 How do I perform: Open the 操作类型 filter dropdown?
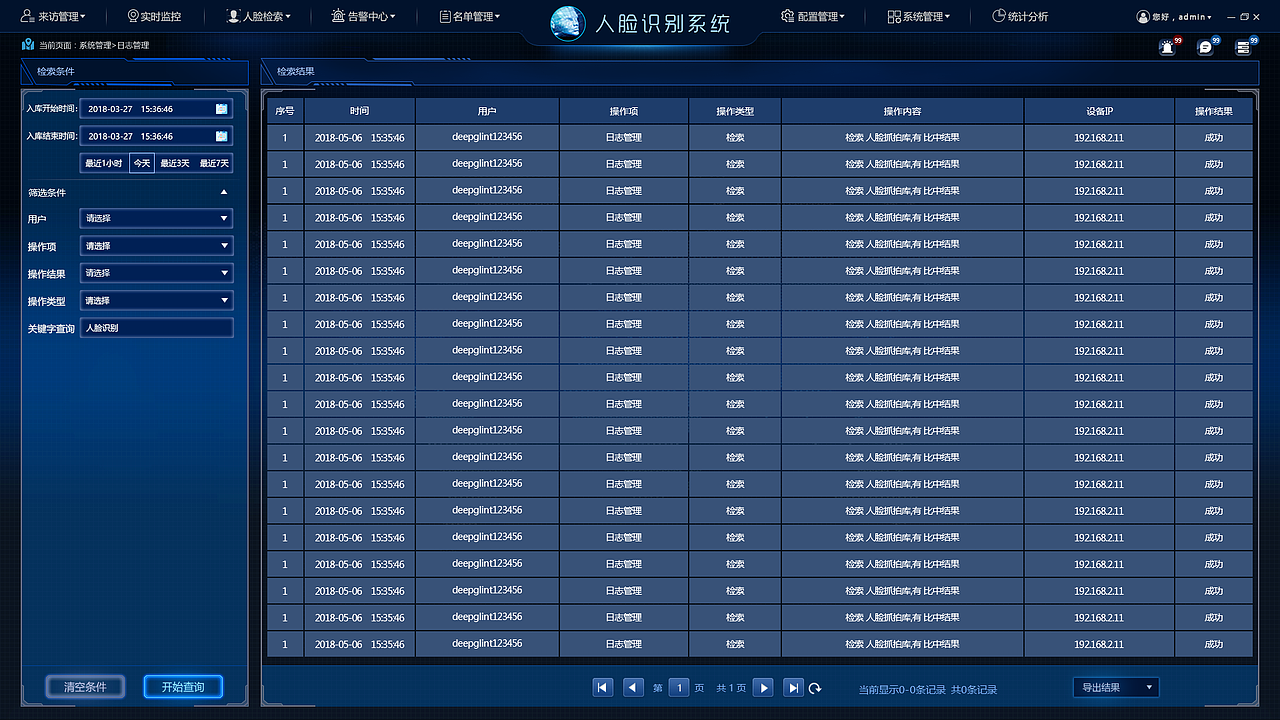click(156, 300)
